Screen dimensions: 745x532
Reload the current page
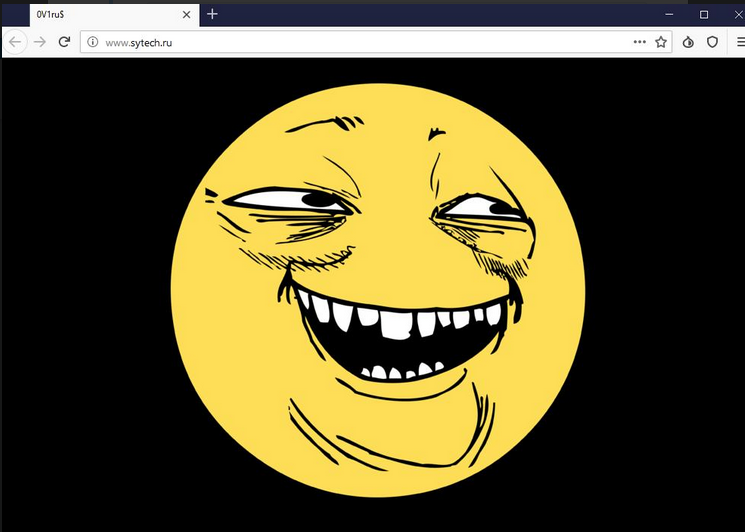click(x=64, y=42)
